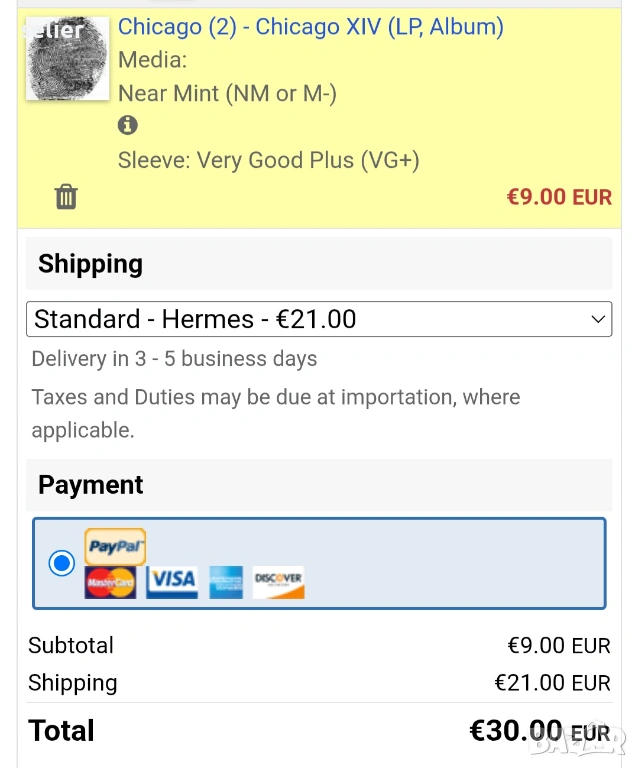Open the Chicago XIV album cover thumbnail
638x768 pixels.
click(67, 59)
